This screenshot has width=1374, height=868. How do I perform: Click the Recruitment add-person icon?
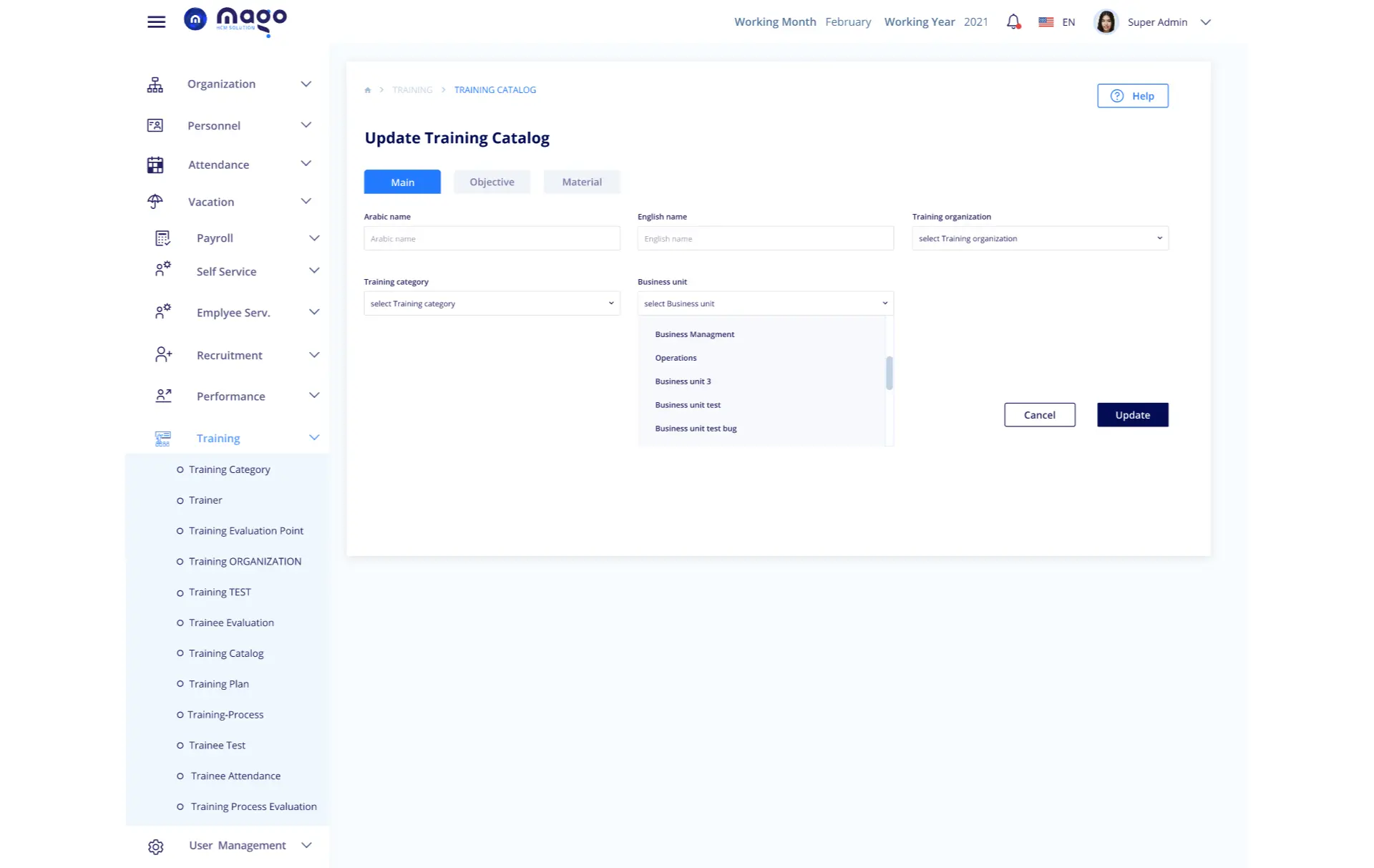click(x=163, y=355)
